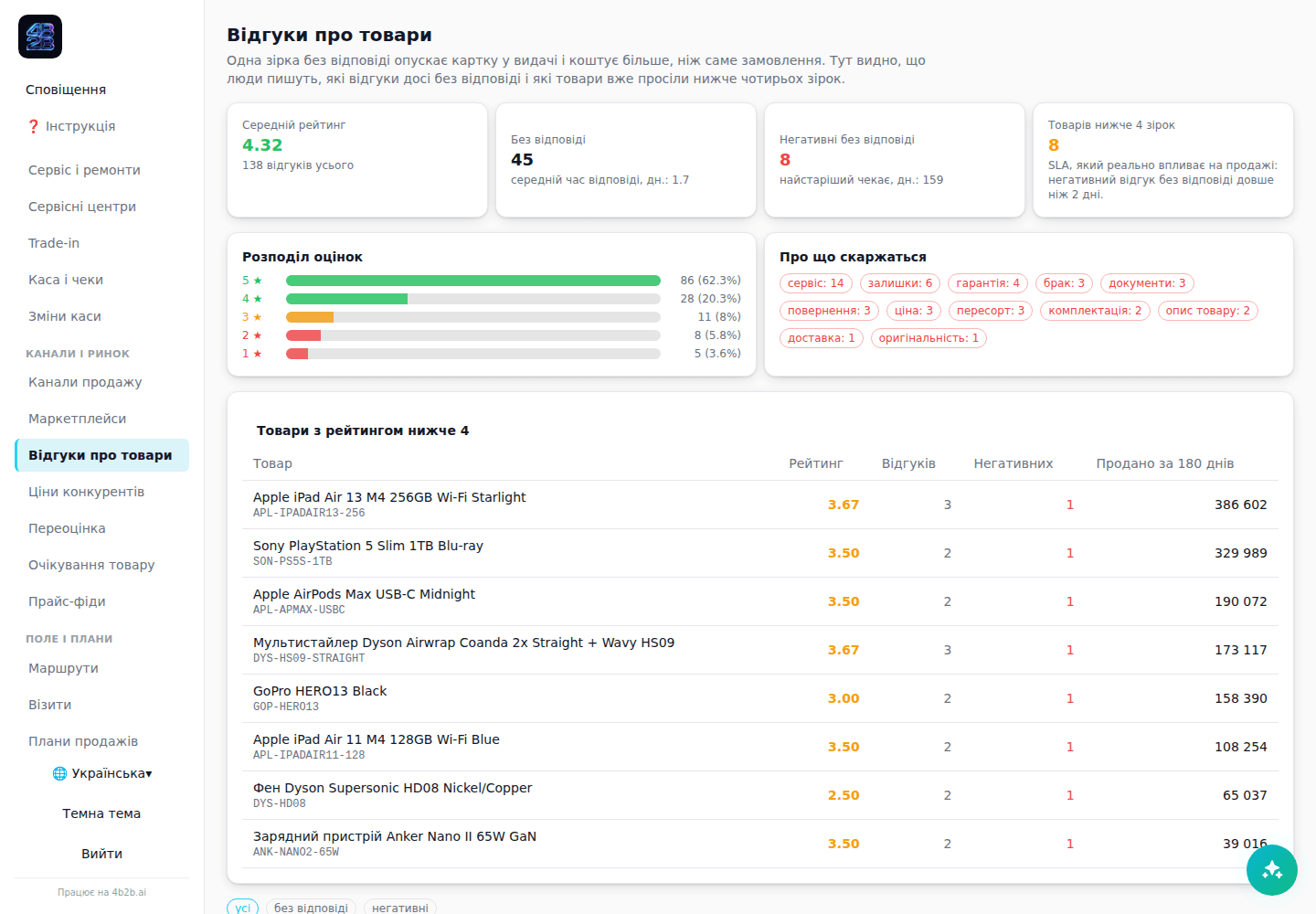Select the 'повернення: 3' tag
The image size is (1316, 914).
tap(829, 311)
